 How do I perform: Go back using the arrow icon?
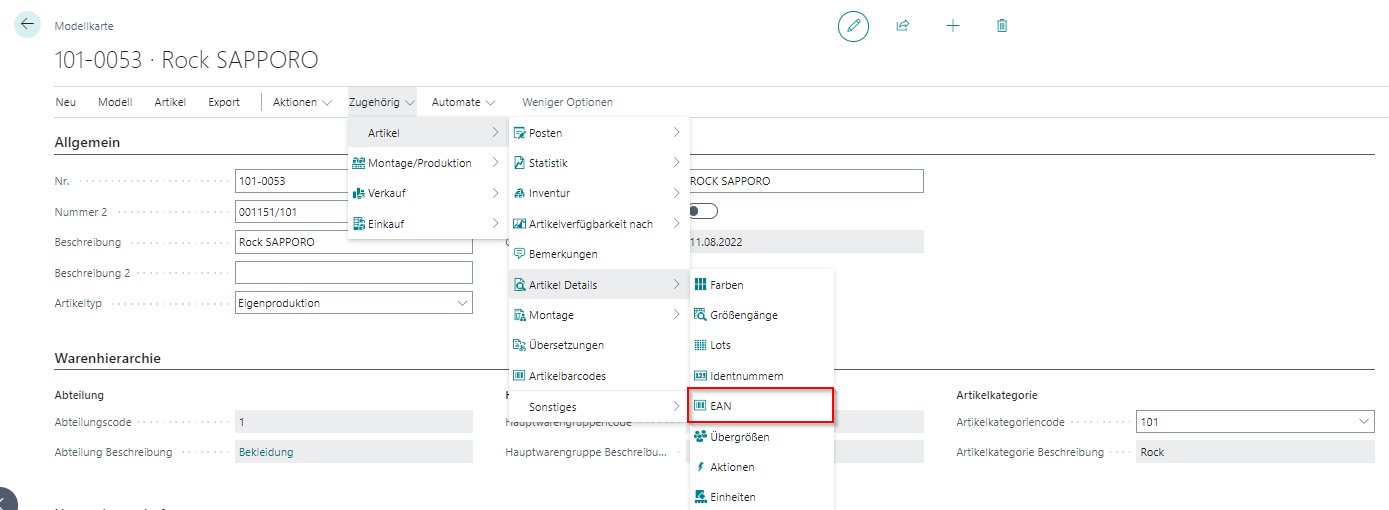[x=28, y=25]
